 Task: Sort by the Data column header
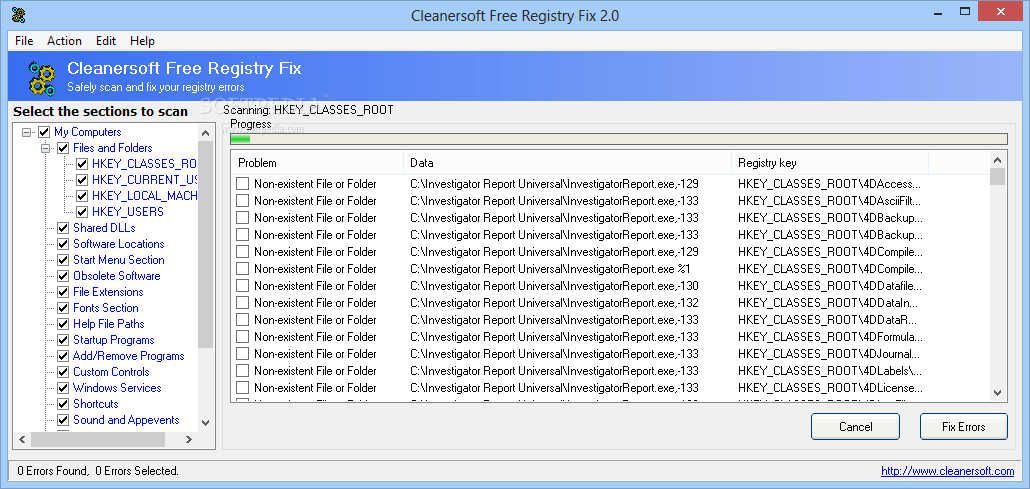(568, 163)
